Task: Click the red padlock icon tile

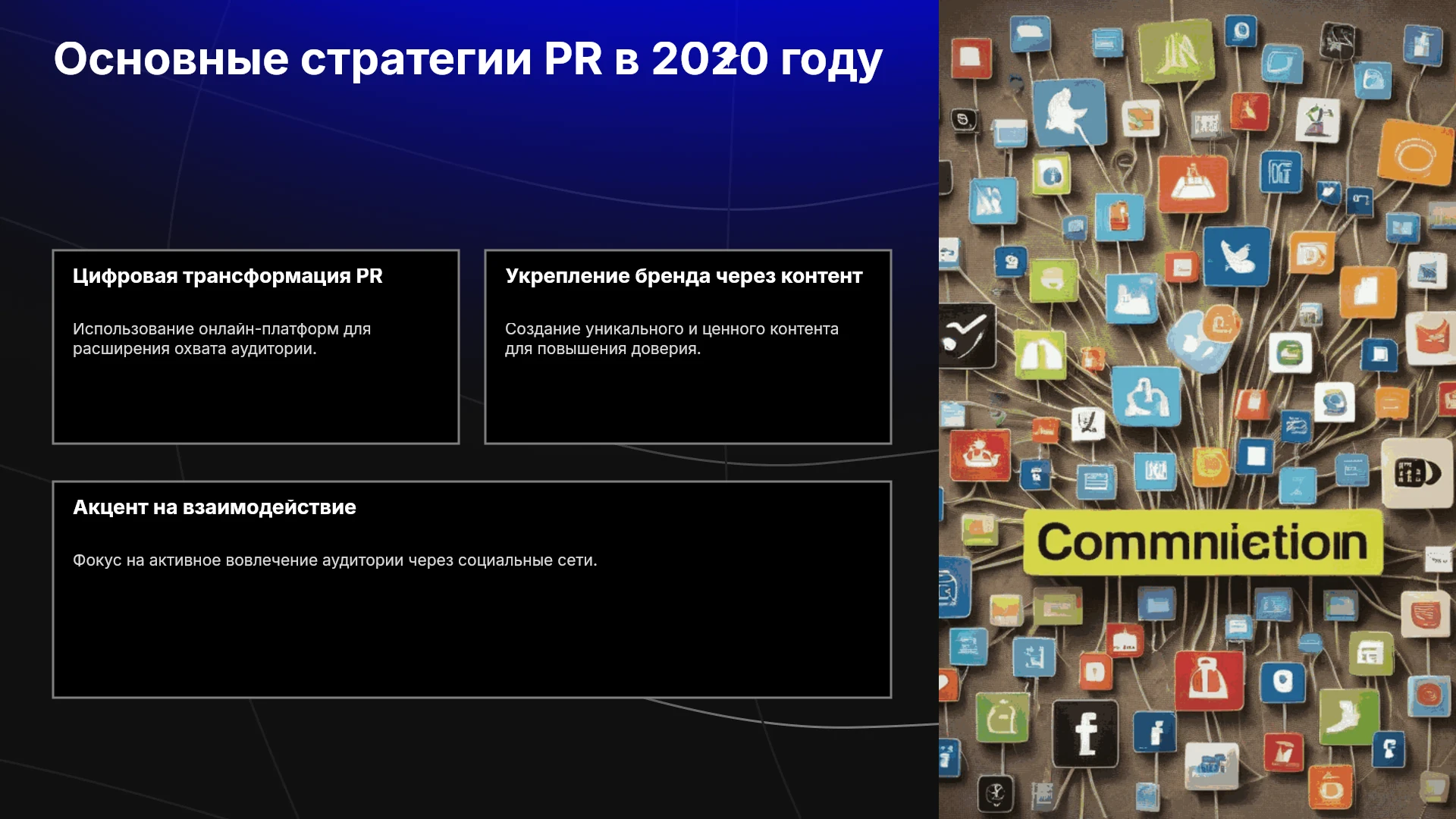Action: tap(1208, 679)
